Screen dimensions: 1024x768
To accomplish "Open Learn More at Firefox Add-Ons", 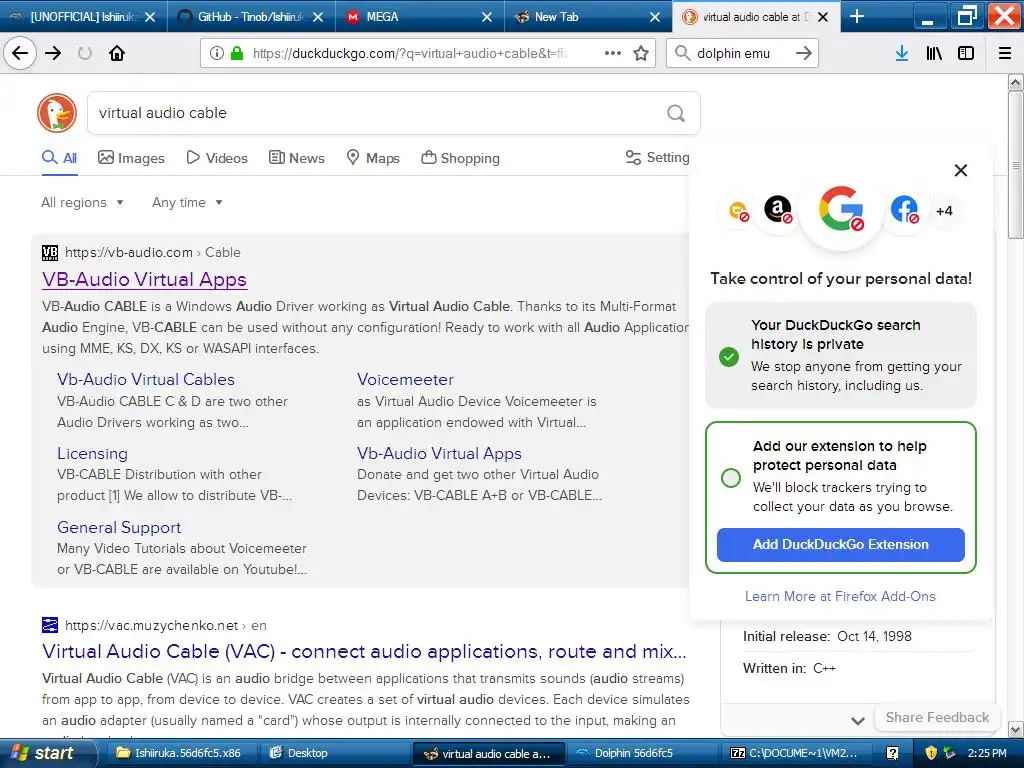I will tap(840, 596).
